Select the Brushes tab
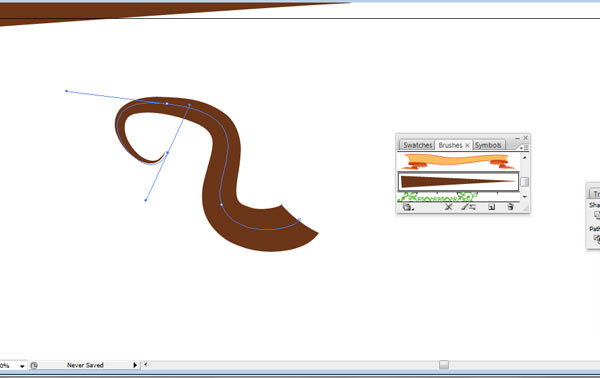 click(x=450, y=145)
